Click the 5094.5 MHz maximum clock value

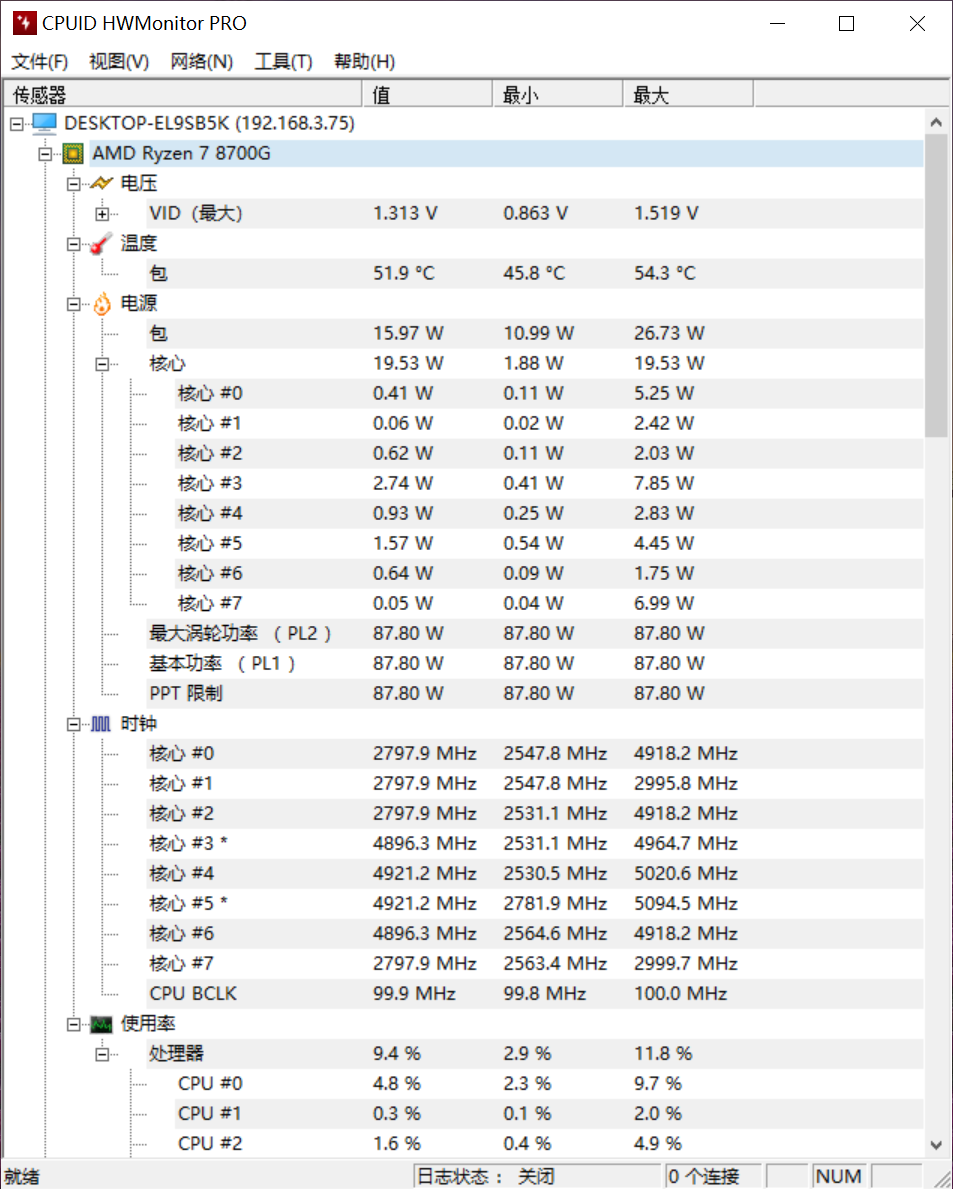(x=686, y=904)
